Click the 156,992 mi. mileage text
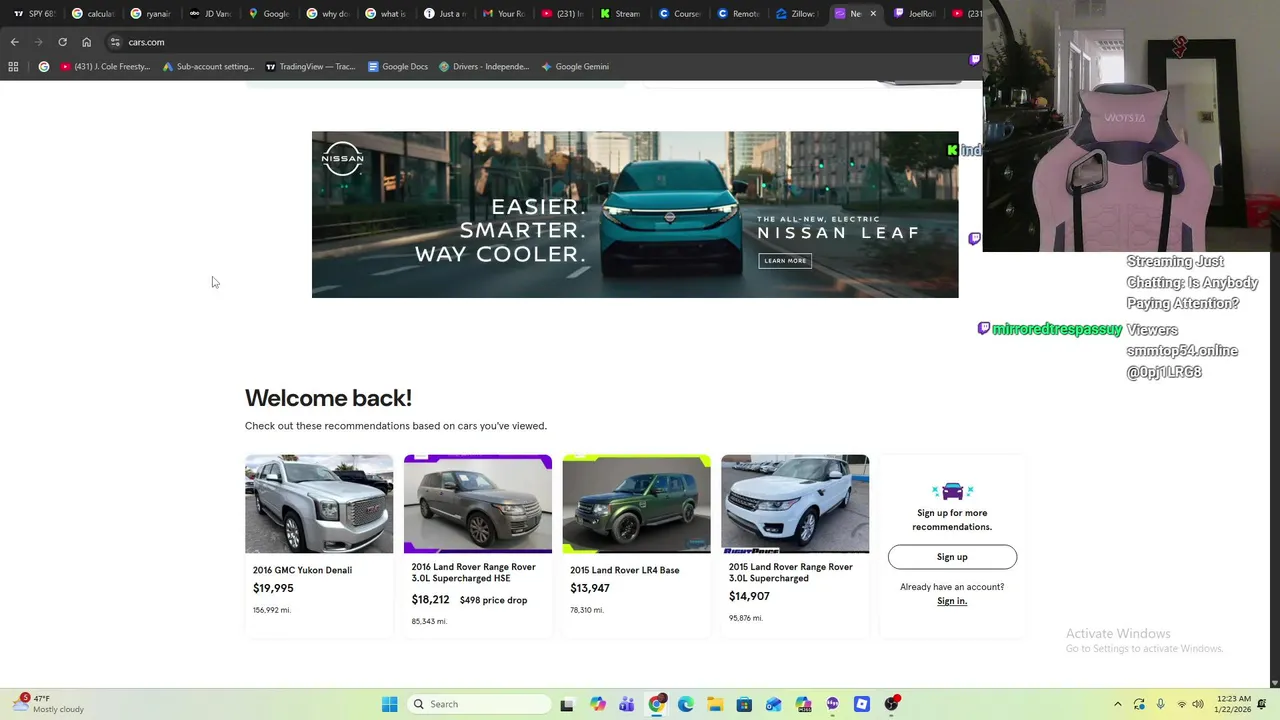 [272, 610]
